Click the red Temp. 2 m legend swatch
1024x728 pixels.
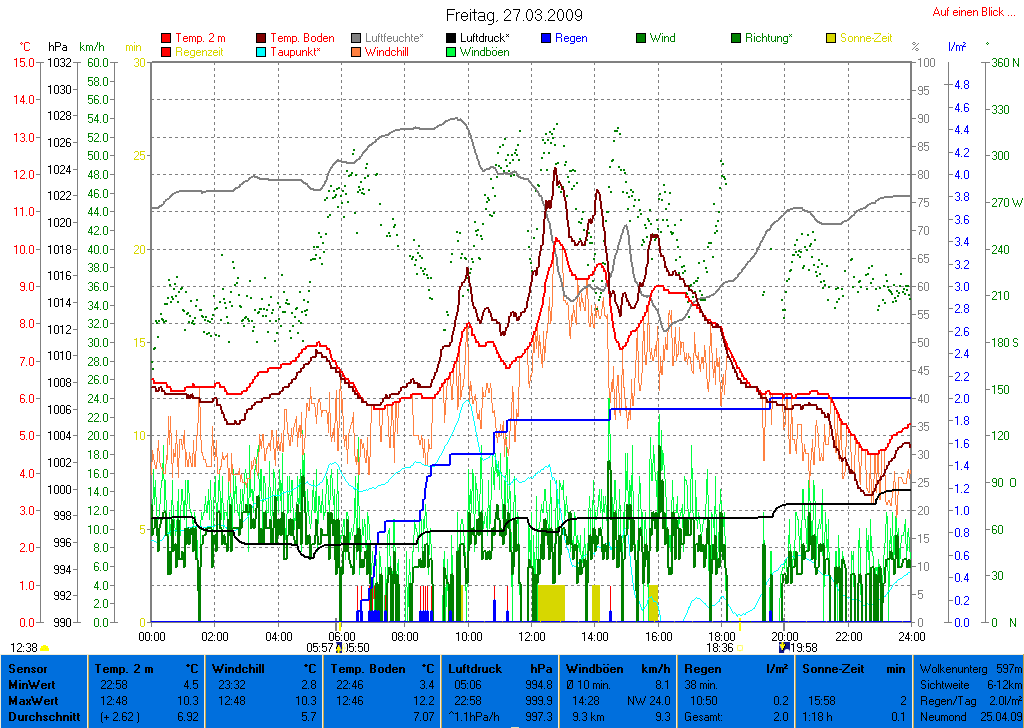pos(166,38)
